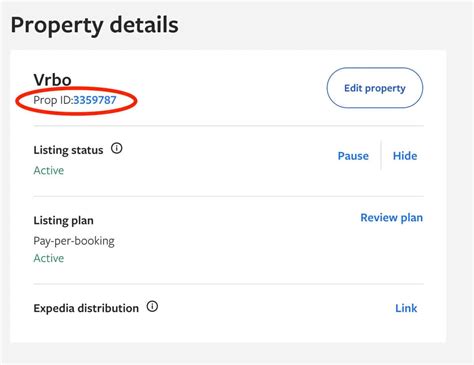Viewport: 474px width, 365px height.
Task: Click the Property details heading
Action: click(x=95, y=25)
